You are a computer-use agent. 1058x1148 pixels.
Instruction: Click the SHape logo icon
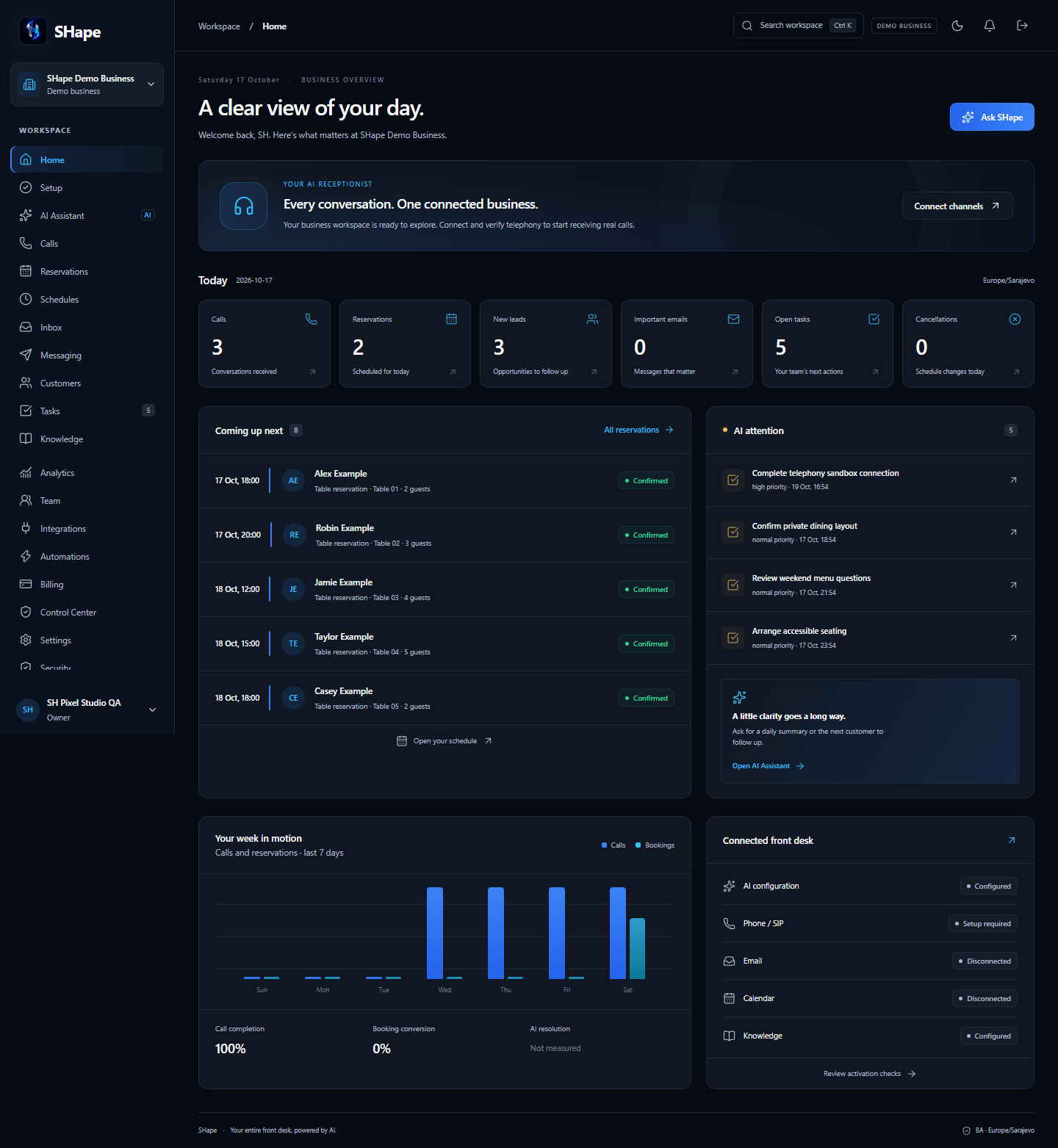pos(32,31)
